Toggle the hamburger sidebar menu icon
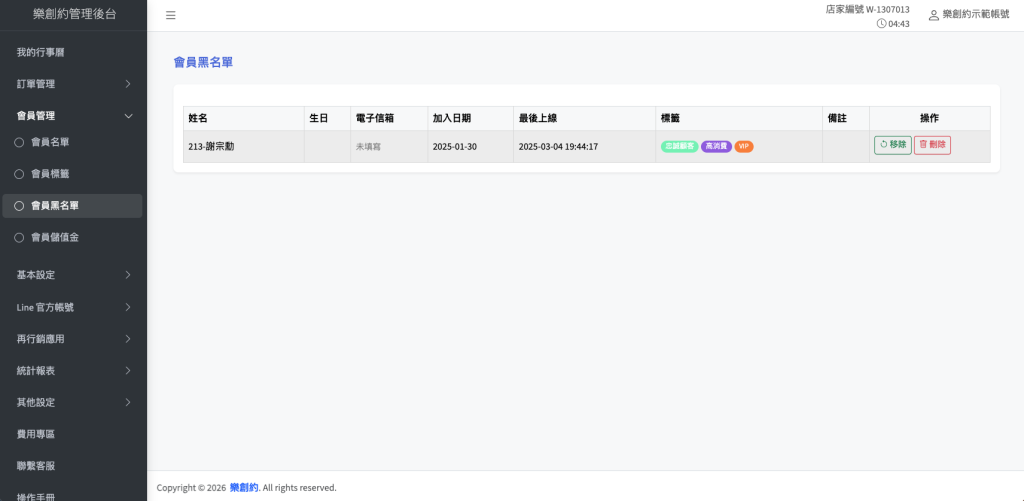The width and height of the screenshot is (1024, 501). 171,15
